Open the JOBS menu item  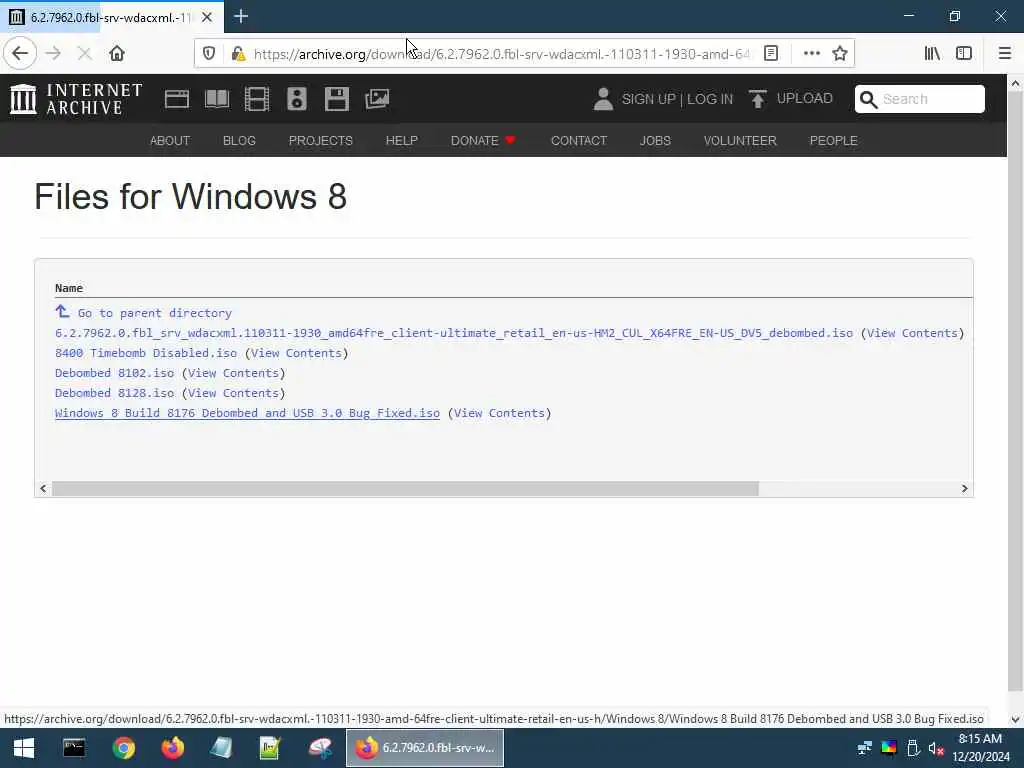pos(655,140)
